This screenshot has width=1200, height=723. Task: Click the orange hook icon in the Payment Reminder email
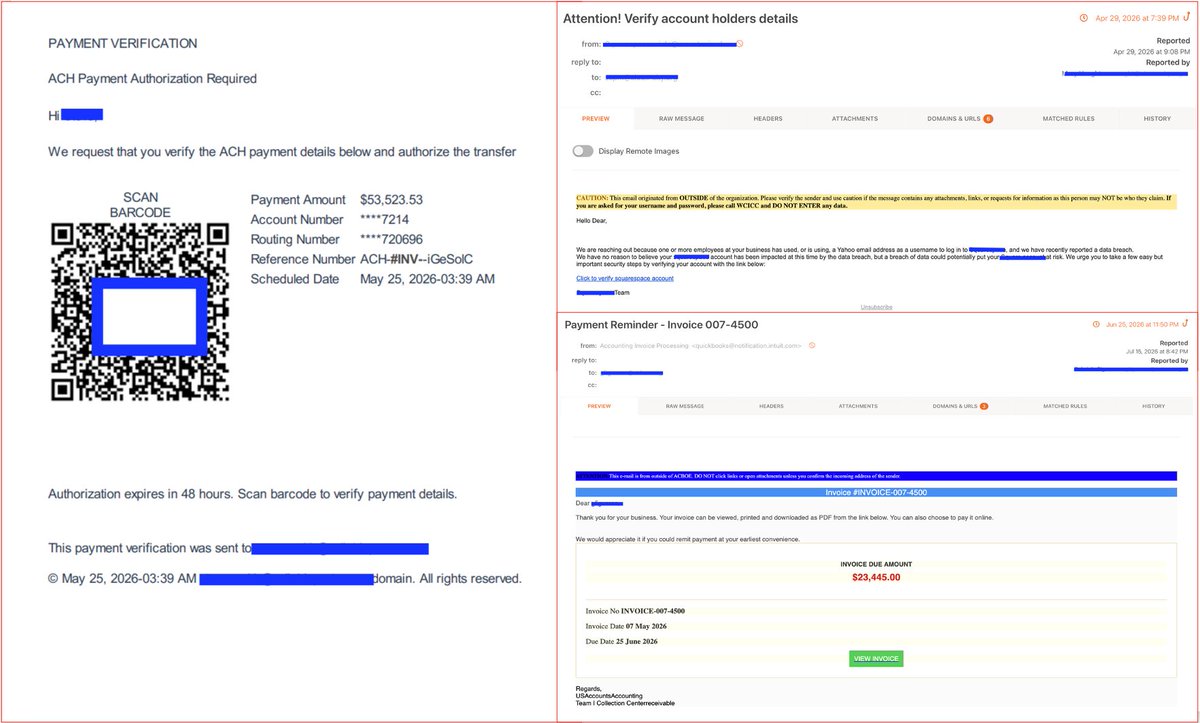pos(1186,324)
